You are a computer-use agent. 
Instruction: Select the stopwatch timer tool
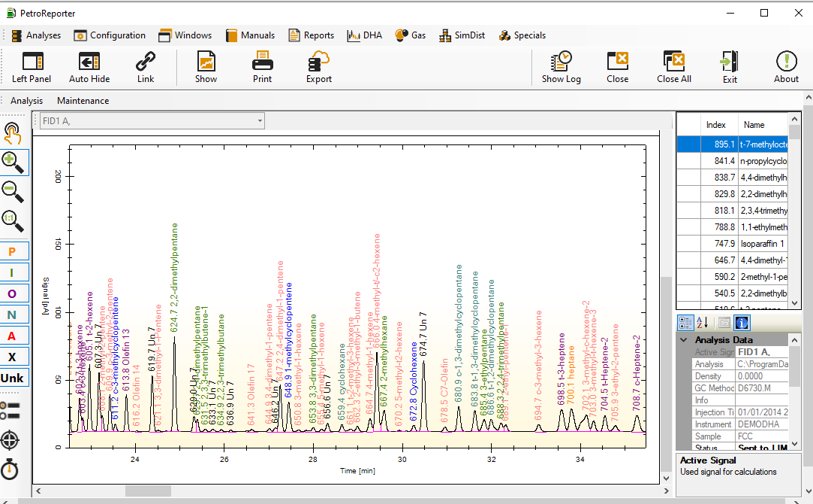[x=10, y=469]
